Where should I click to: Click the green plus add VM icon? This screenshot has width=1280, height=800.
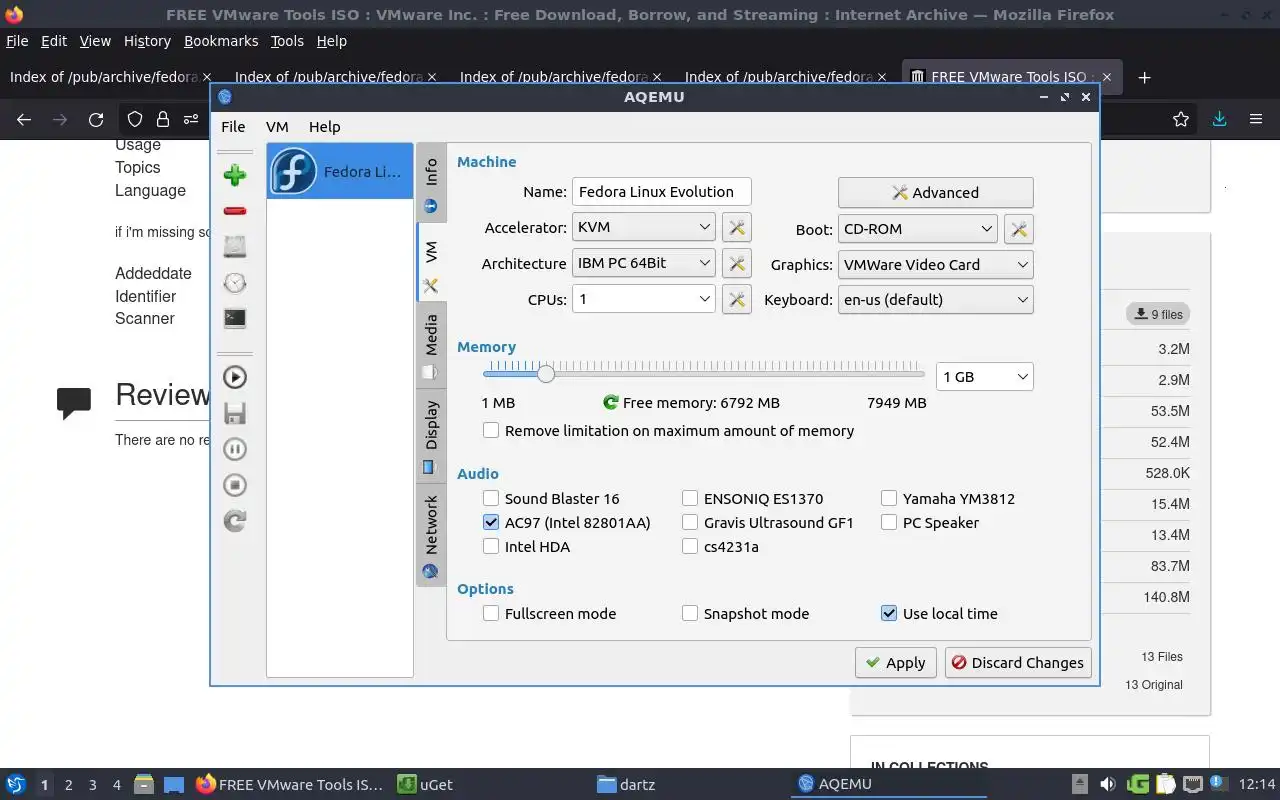[235, 175]
